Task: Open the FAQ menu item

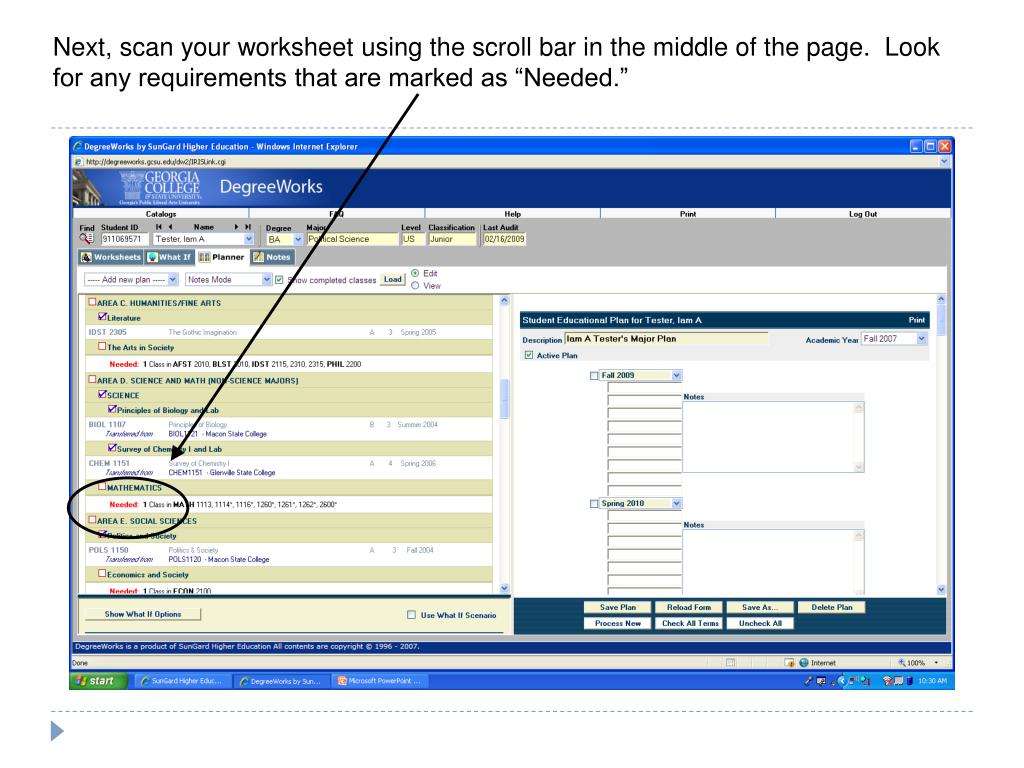Action: pyautogui.click(x=337, y=214)
